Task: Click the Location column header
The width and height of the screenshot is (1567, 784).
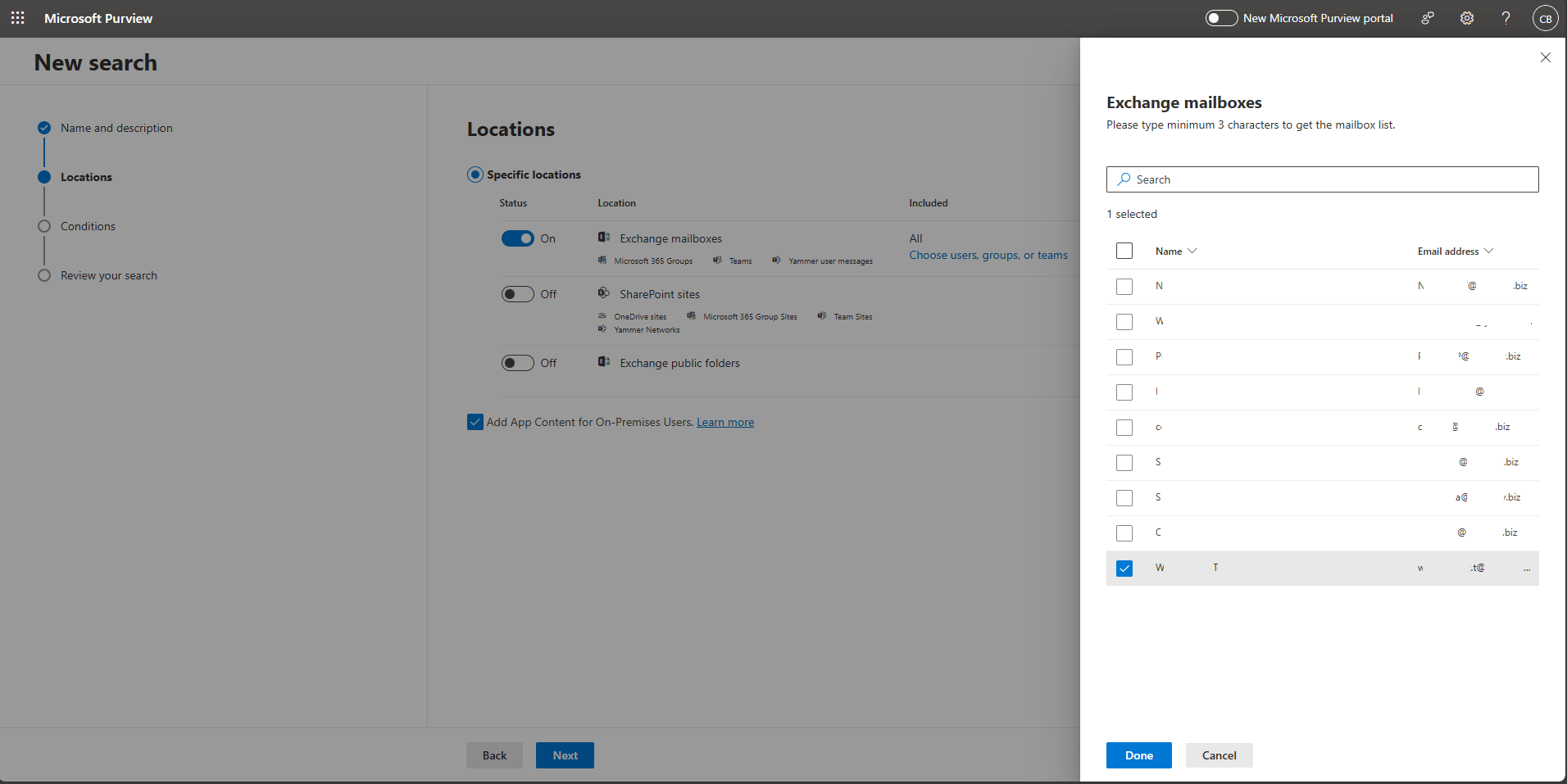Action: (616, 202)
